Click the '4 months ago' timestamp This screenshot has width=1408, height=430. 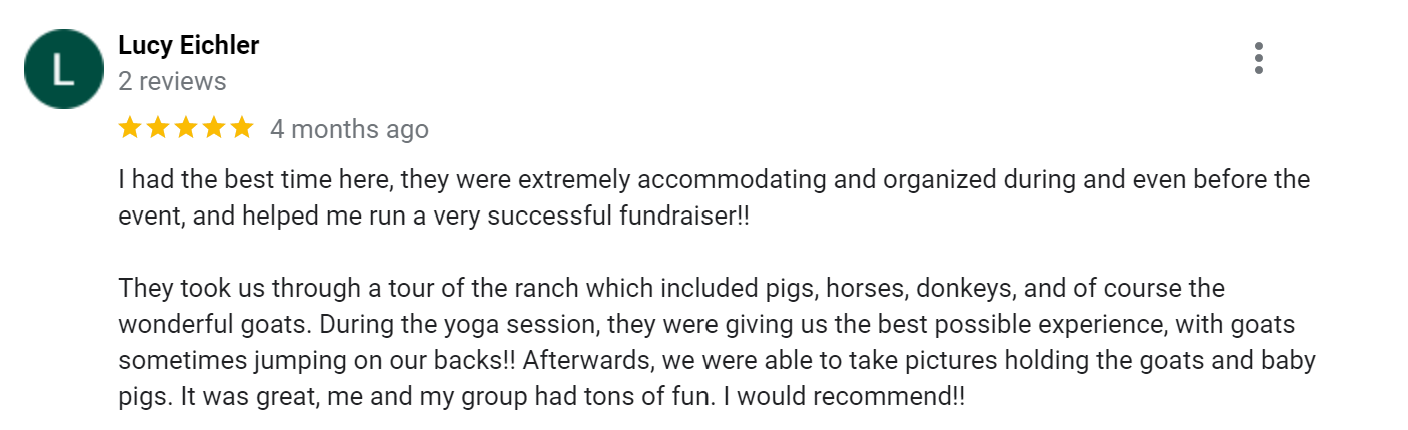click(x=349, y=129)
